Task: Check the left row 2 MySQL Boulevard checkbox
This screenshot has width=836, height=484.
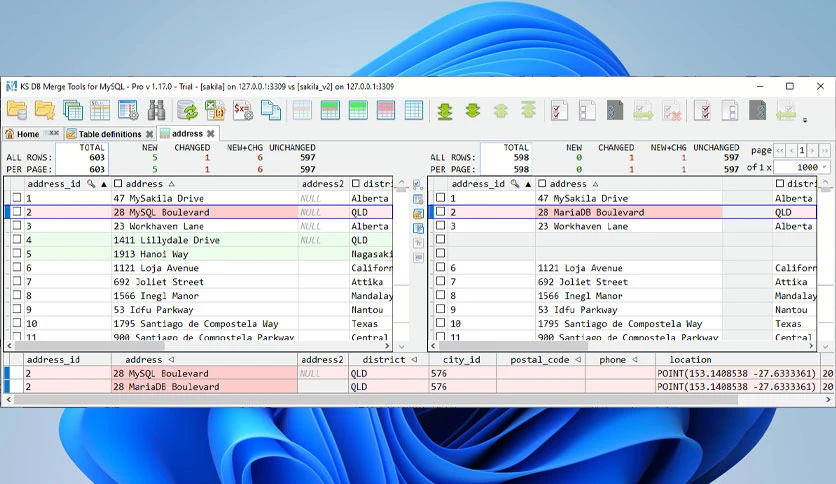Action: (x=17, y=211)
